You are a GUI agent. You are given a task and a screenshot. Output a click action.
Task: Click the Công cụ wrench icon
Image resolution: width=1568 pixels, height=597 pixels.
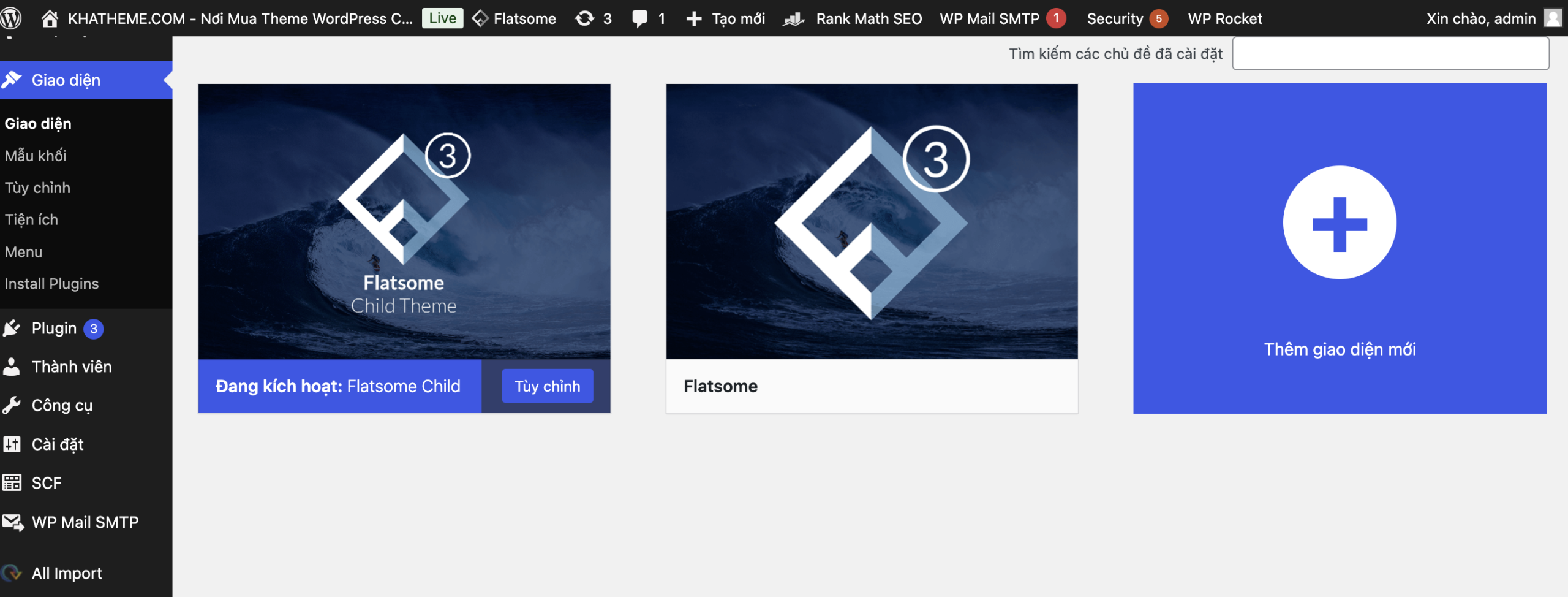pyautogui.click(x=12, y=405)
